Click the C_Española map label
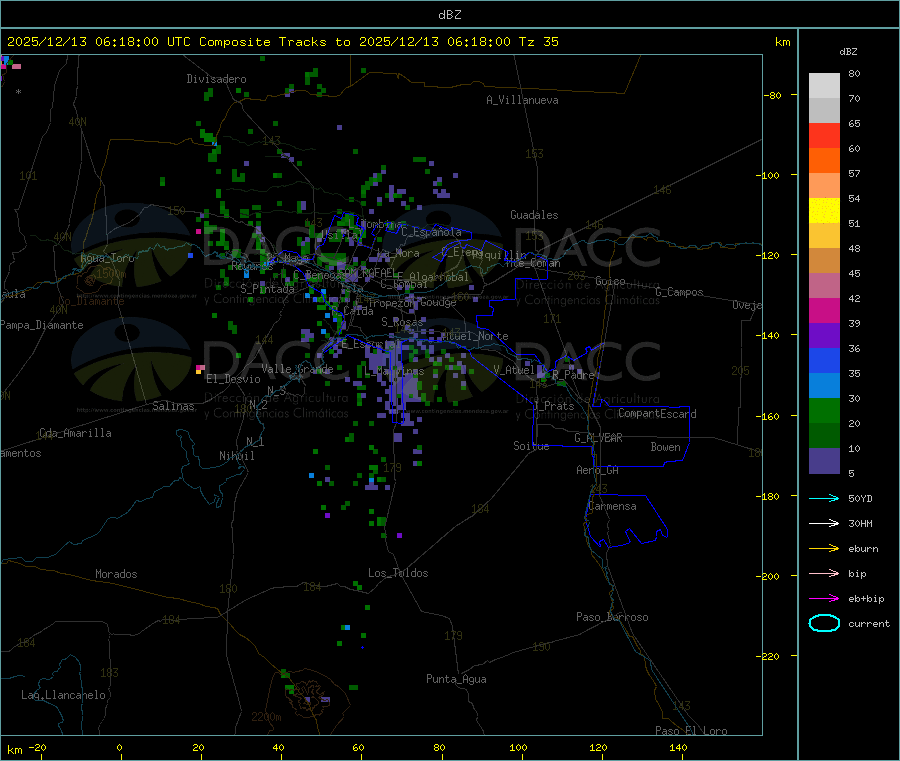 431,232
